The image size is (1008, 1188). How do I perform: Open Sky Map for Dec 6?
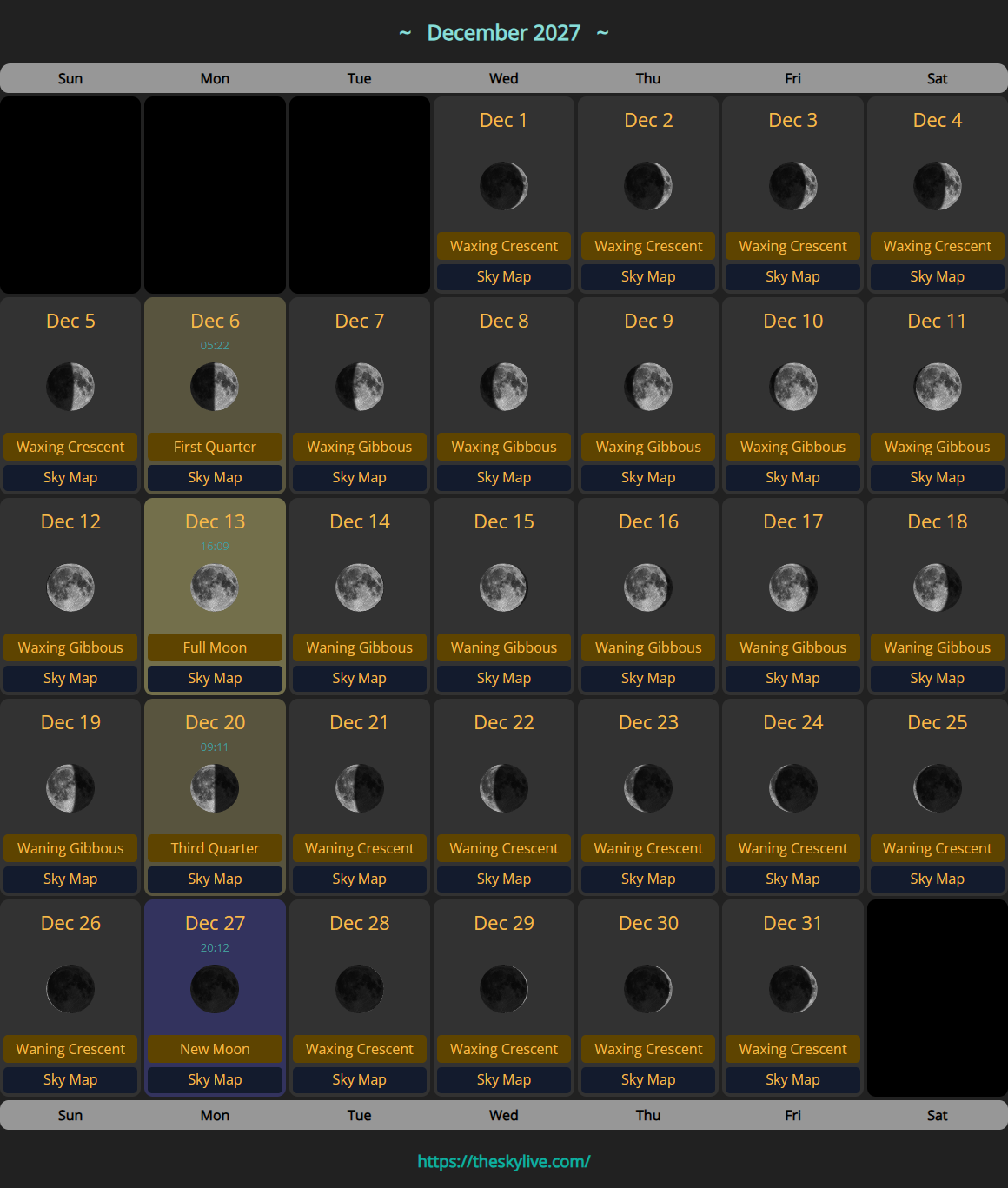coord(215,477)
